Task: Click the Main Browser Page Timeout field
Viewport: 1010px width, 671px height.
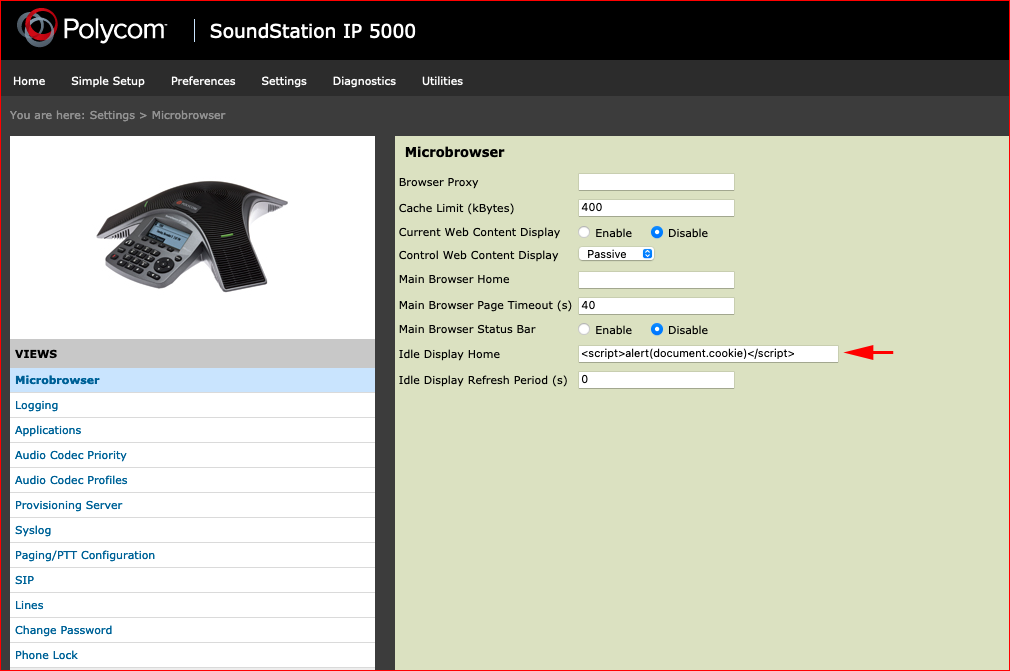Action: click(656, 305)
